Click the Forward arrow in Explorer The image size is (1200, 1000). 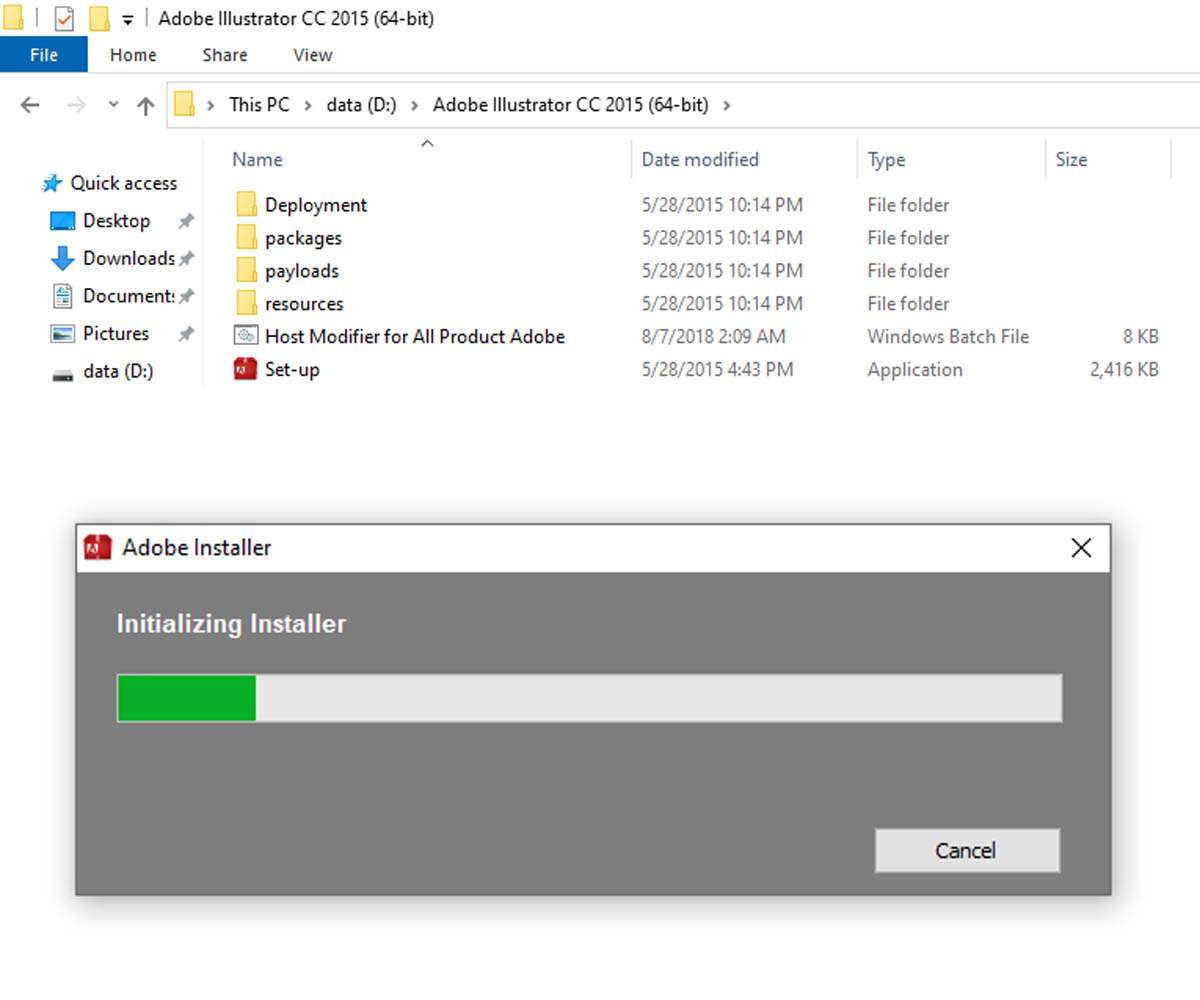(x=76, y=105)
